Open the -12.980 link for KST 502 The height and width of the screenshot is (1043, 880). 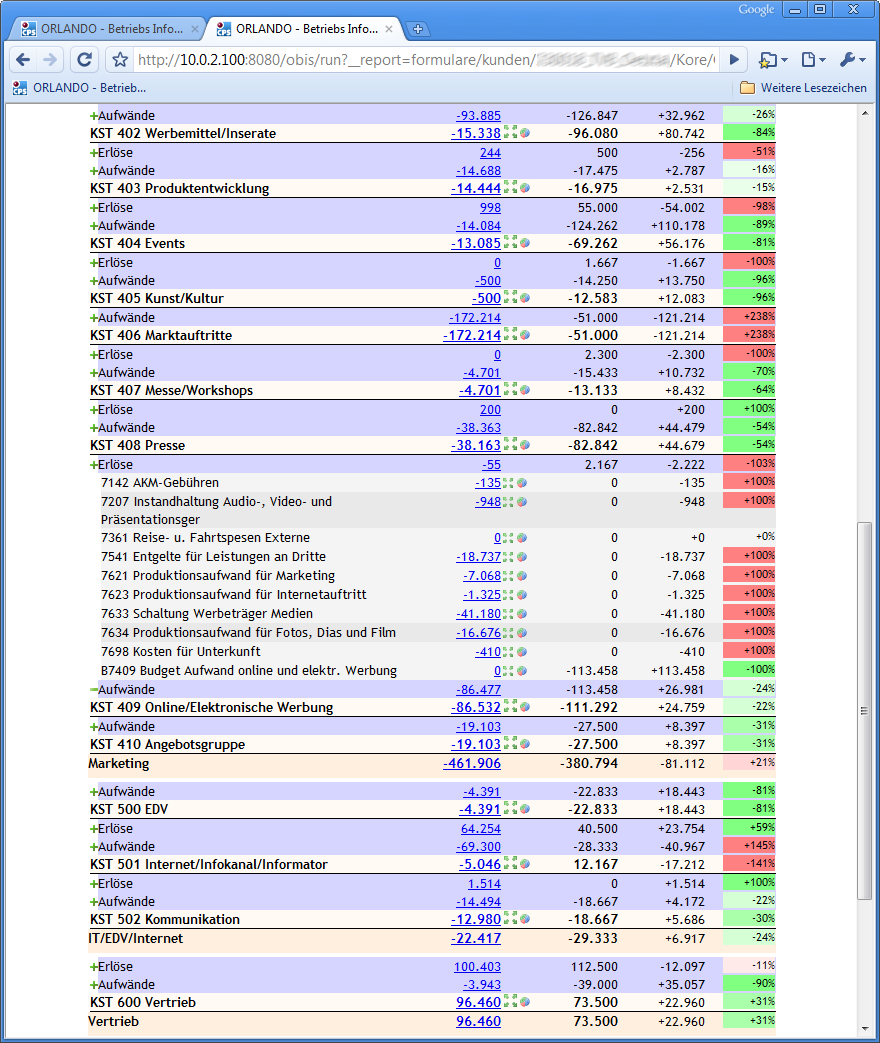coord(476,919)
